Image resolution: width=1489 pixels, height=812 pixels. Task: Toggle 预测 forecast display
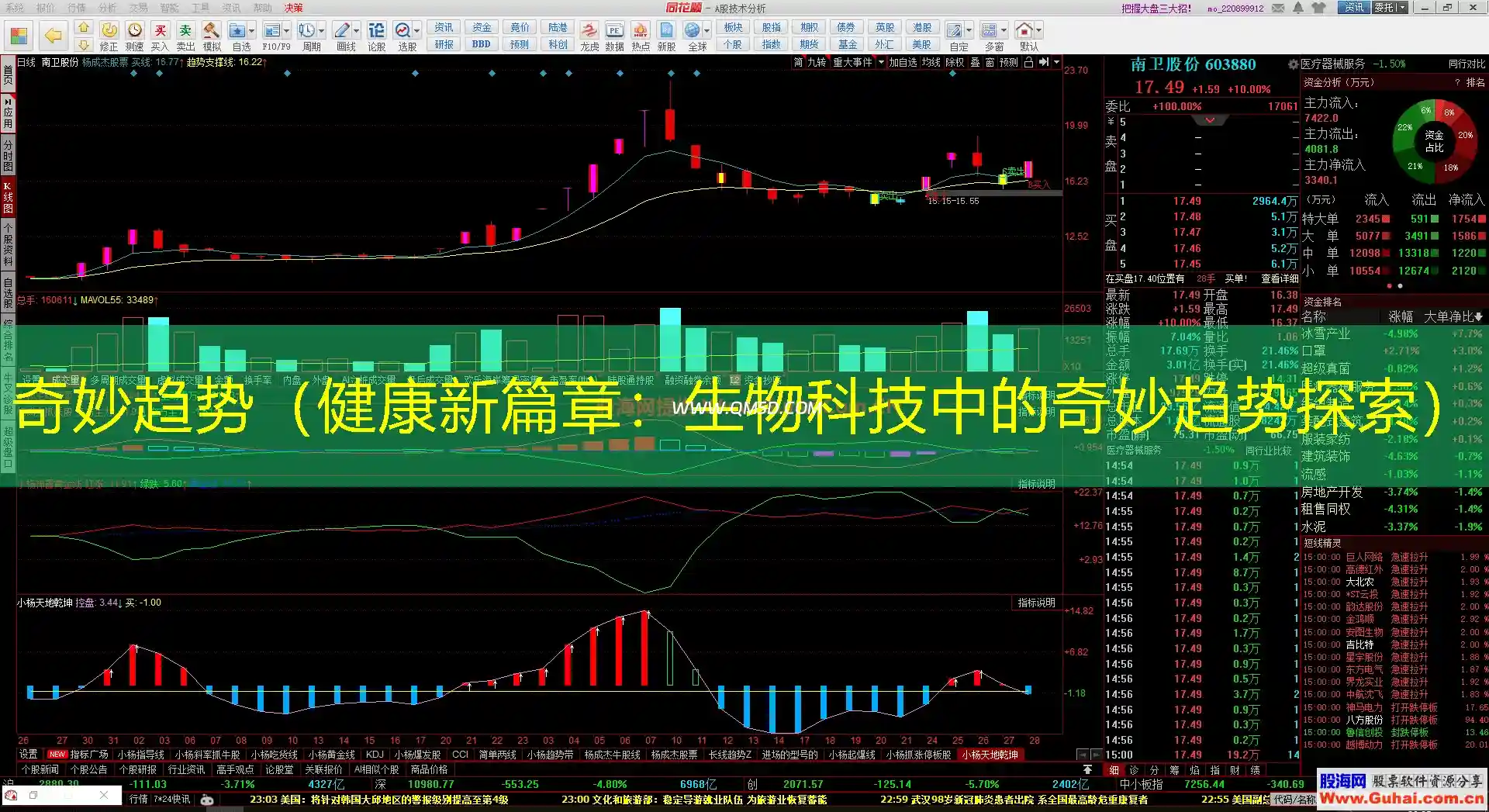[x=1009, y=62]
